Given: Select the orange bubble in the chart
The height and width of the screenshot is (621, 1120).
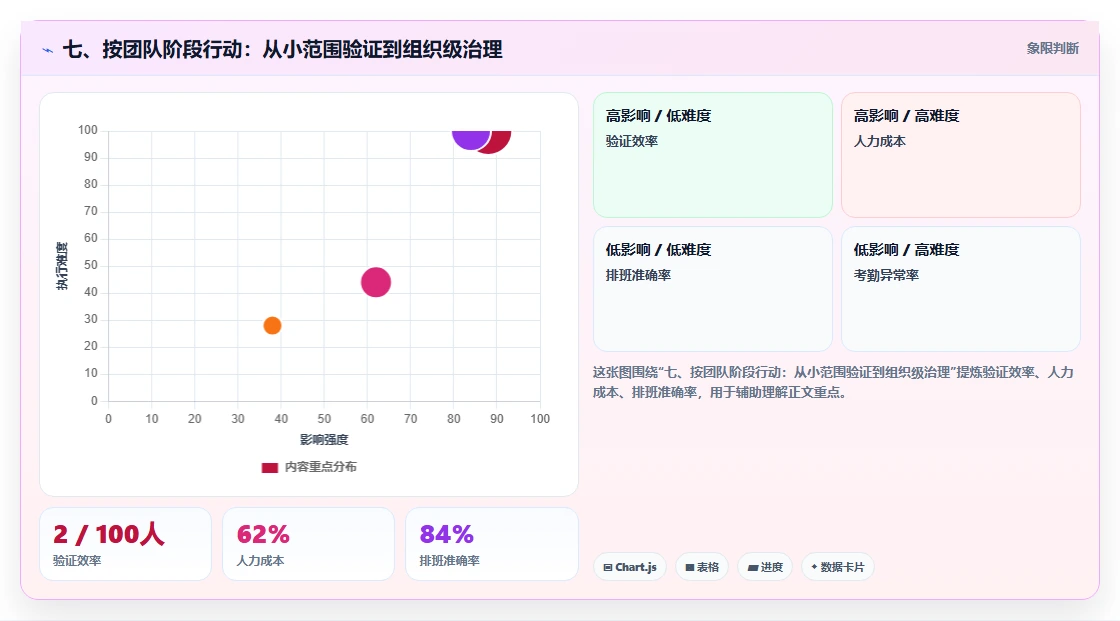Looking at the screenshot, I should click(x=272, y=326).
